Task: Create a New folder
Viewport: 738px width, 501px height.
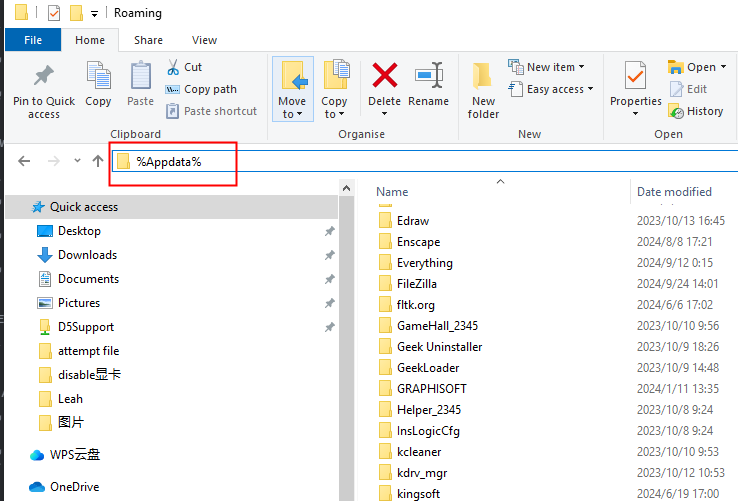Action: pos(483,90)
